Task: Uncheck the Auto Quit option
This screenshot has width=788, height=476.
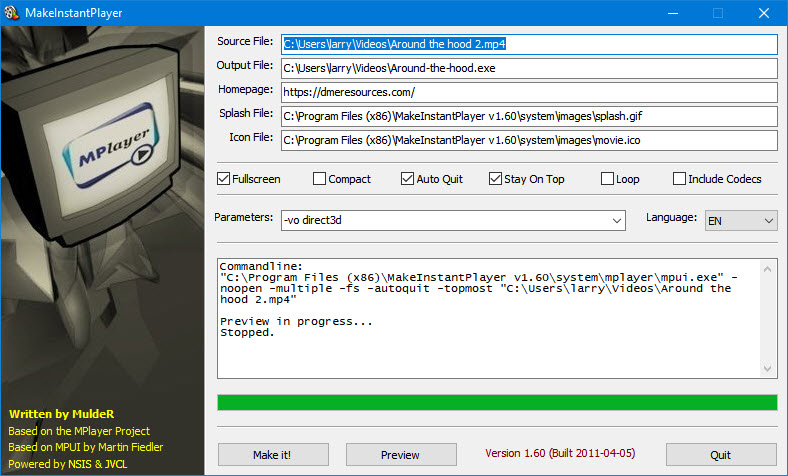Action: coord(408,179)
